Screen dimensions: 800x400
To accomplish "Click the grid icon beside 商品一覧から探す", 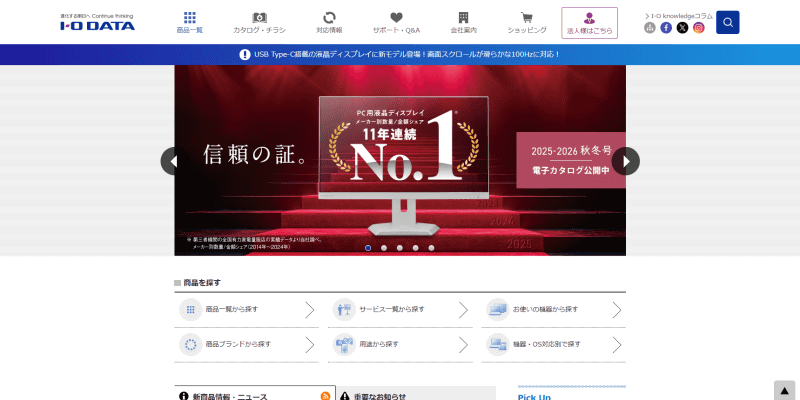I will [191, 310].
